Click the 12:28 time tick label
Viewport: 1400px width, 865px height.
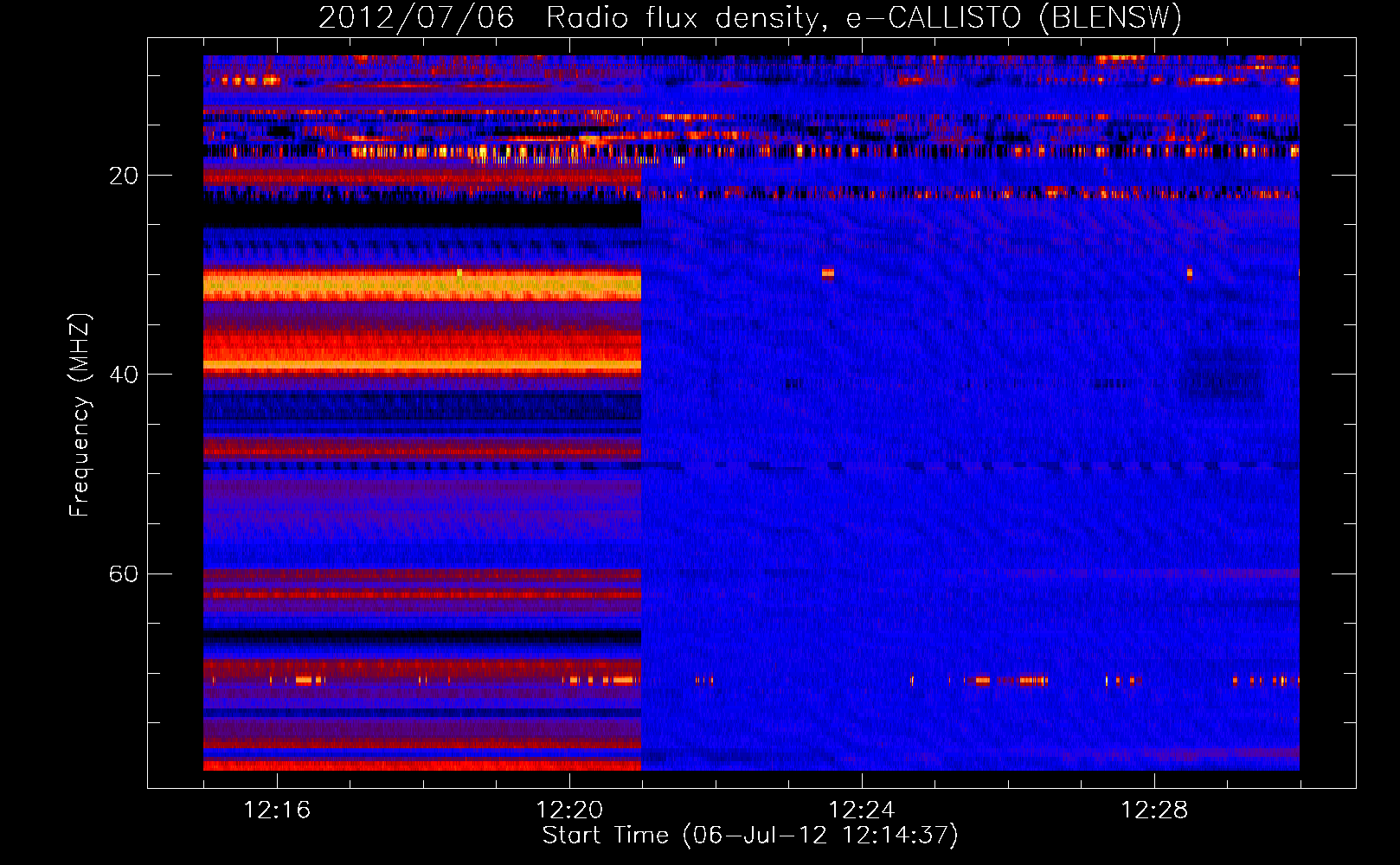pos(1154,810)
